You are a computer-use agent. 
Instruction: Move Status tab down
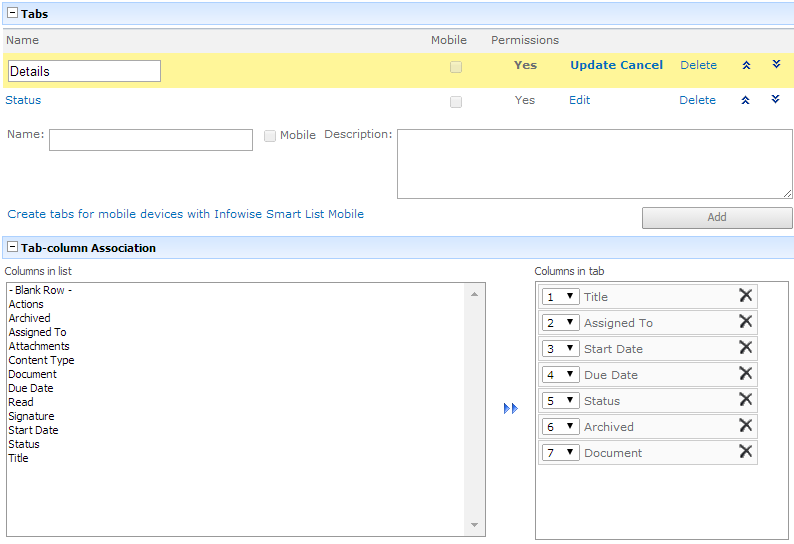click(775, 99)
